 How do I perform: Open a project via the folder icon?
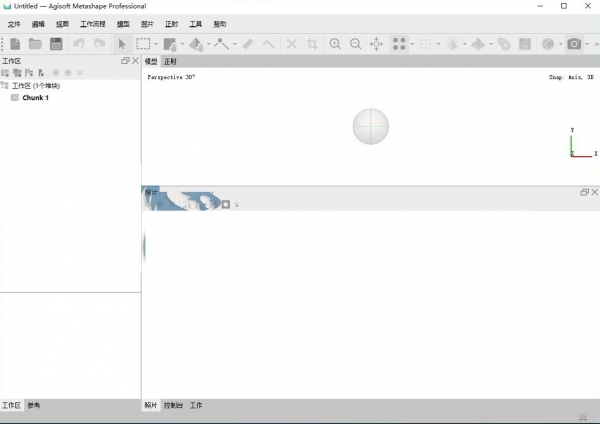[35, 44]
